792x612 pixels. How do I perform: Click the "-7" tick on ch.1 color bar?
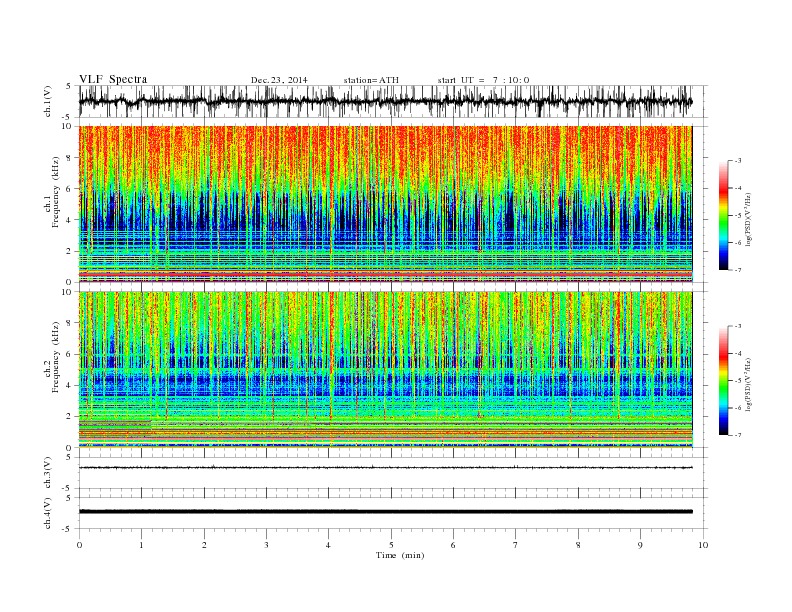737,270
